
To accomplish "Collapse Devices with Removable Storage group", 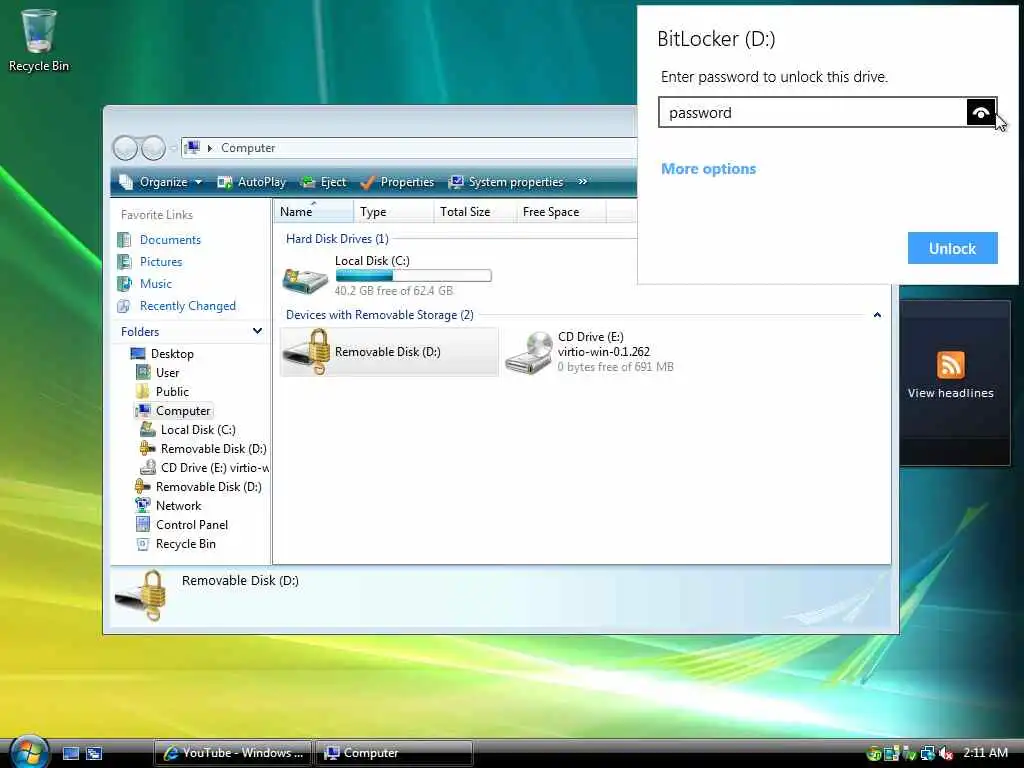I will click(x=877, y=315).
